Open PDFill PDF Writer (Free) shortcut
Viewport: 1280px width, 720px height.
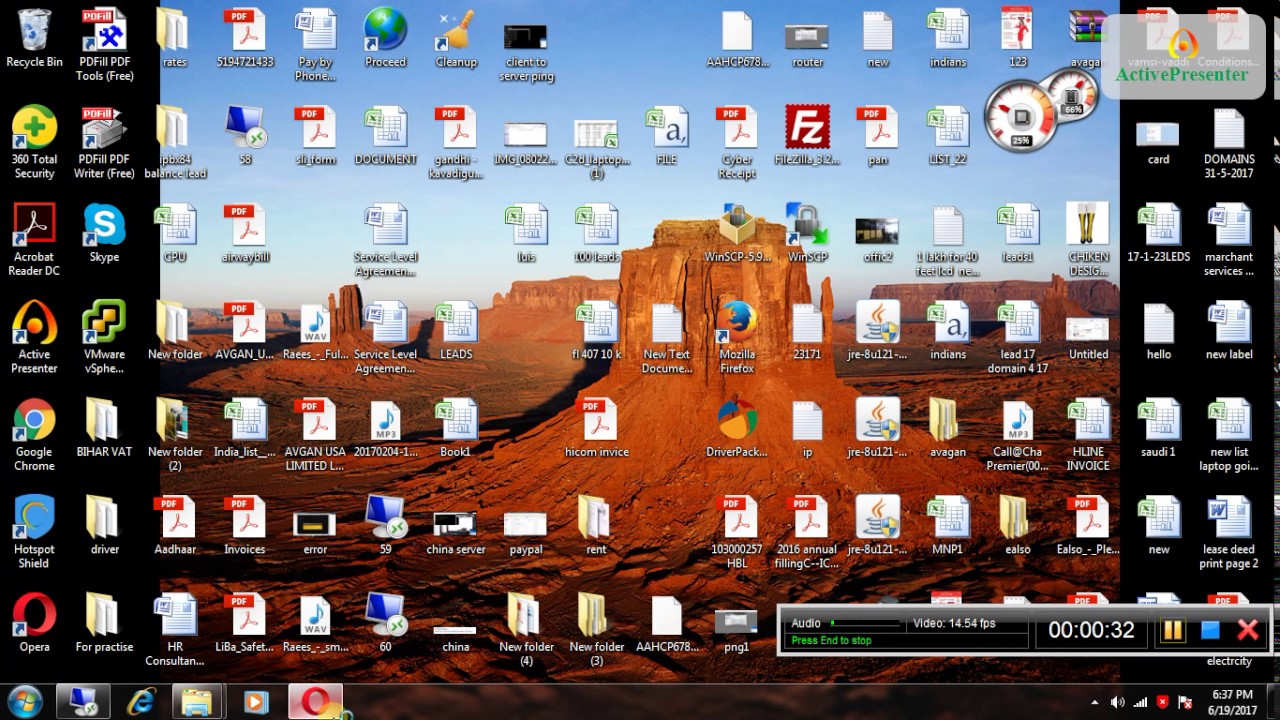point(105,143)
